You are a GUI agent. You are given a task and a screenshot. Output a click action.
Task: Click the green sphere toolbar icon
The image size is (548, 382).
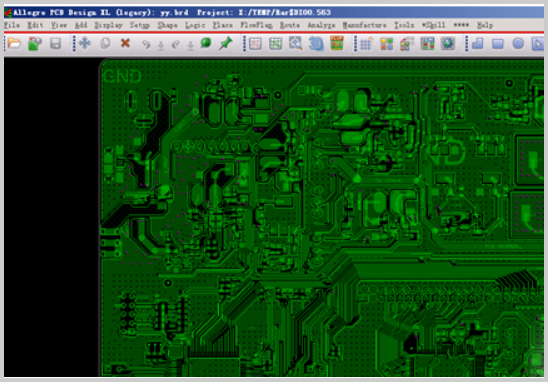[206, 43]
